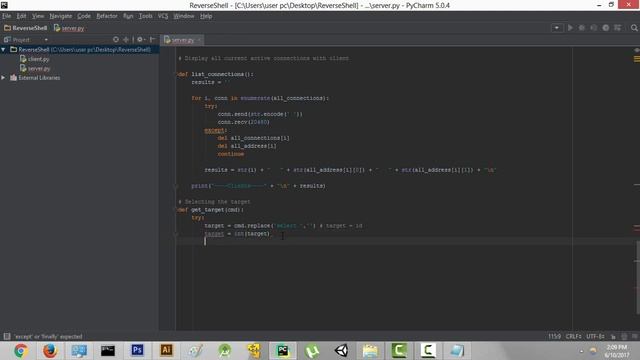Open run configuration dropdown
Viewport: 640px width, 360px height.
click(557, 28)
